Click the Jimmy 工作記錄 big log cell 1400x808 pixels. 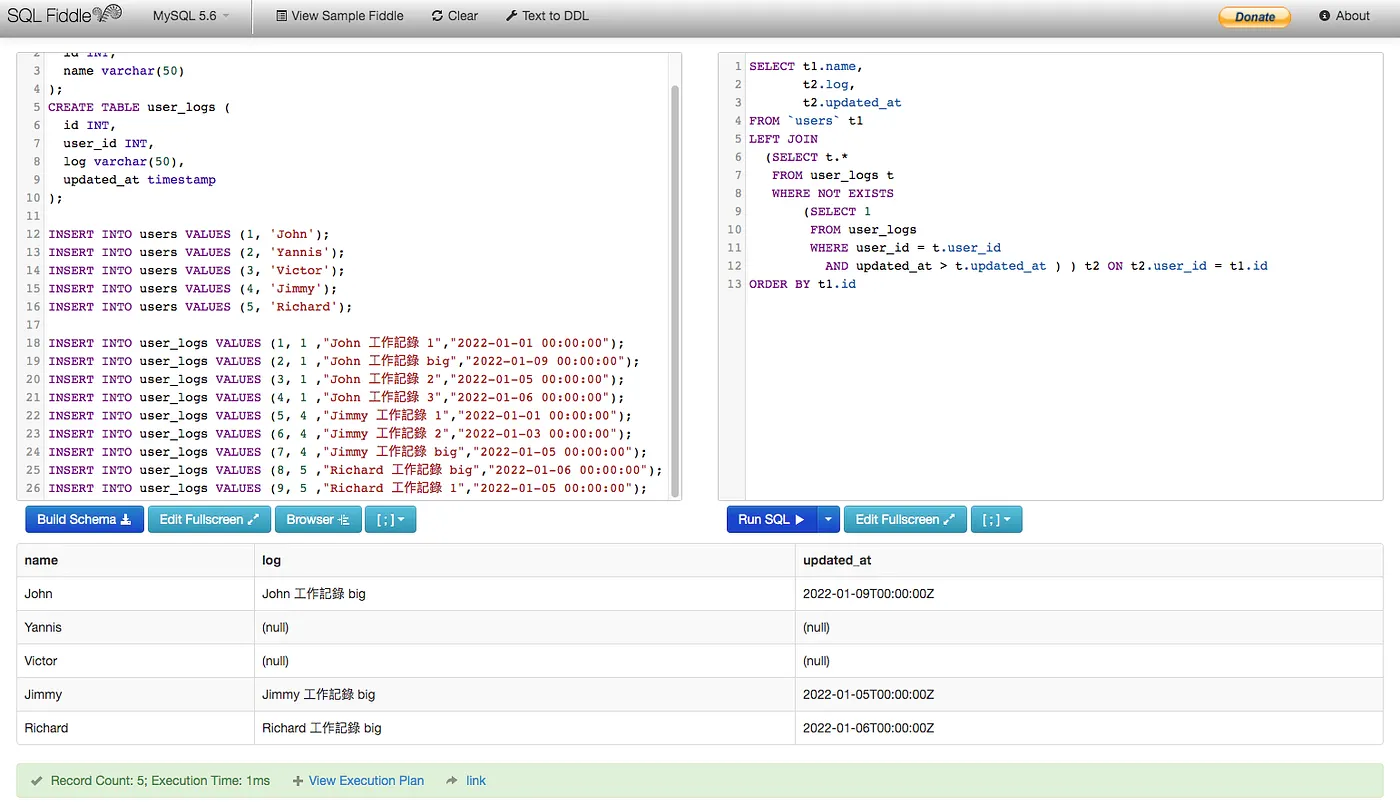pyautogui.click(x=525, y=695)
